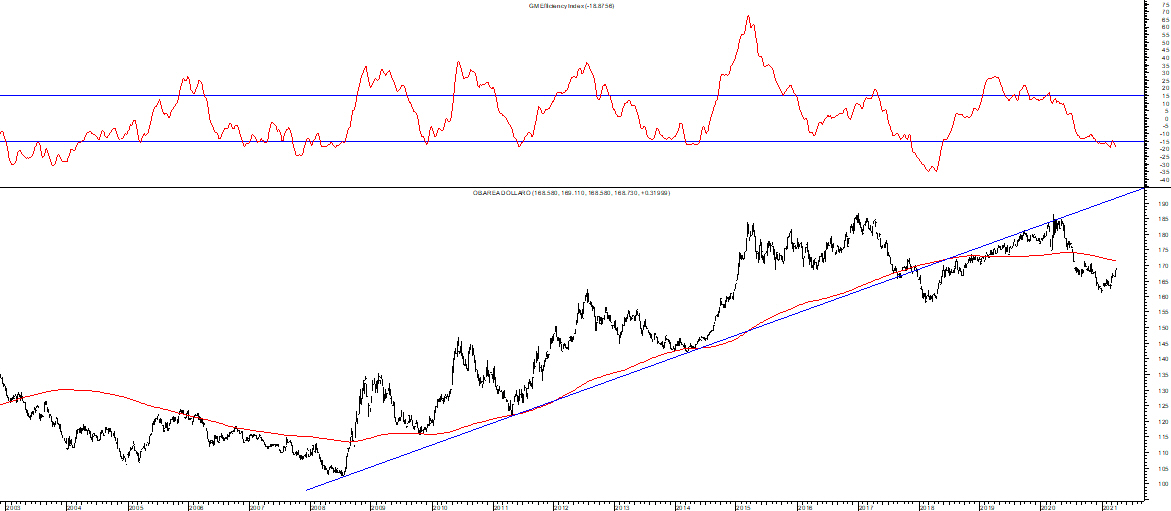Select the 2006 year label on time axis
The width and height of the screenshot is (1171, 511).
[x=196, y=507]
